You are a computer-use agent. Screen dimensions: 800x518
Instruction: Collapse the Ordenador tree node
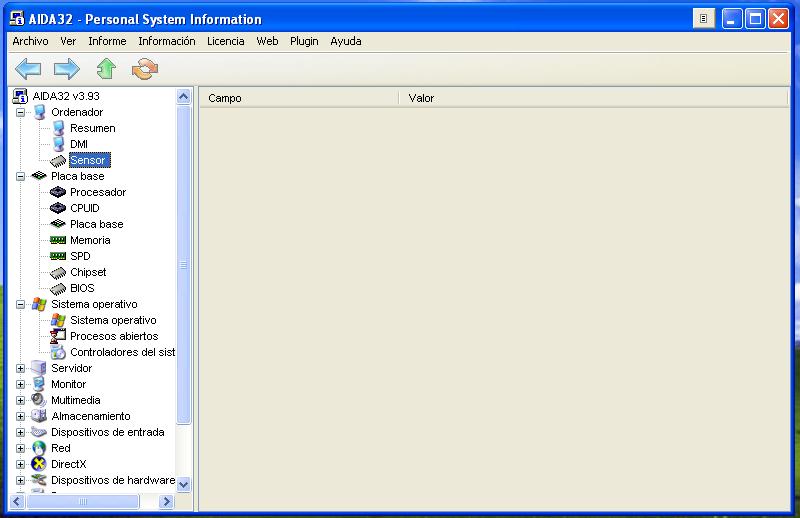coord(20,112)
